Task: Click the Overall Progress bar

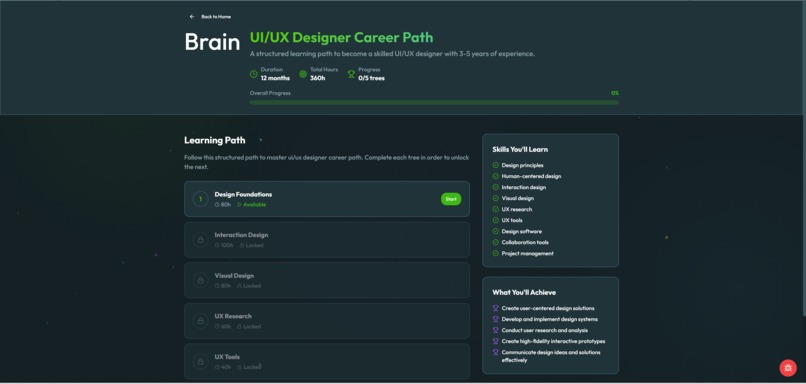Action: tap(434, 102)
